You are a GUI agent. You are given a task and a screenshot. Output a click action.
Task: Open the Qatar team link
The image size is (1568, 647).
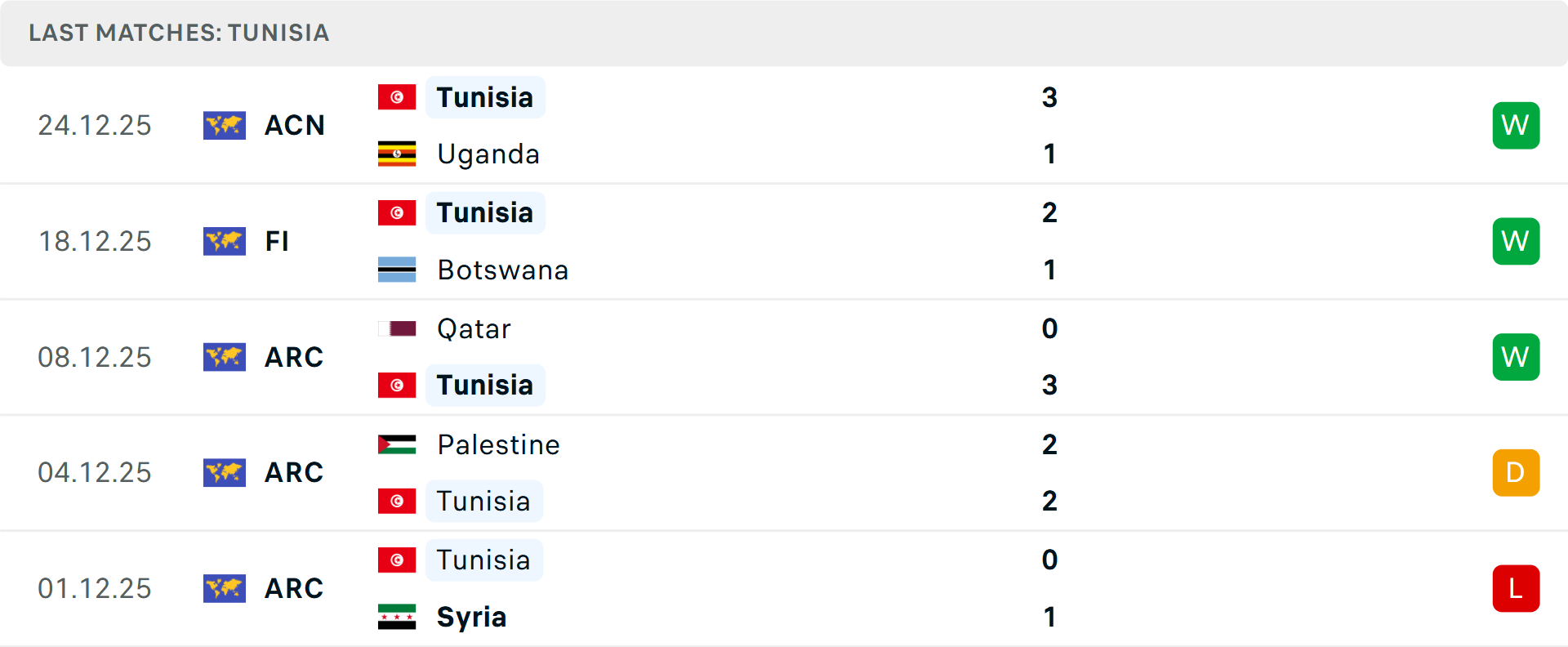(x=474, y=328)
